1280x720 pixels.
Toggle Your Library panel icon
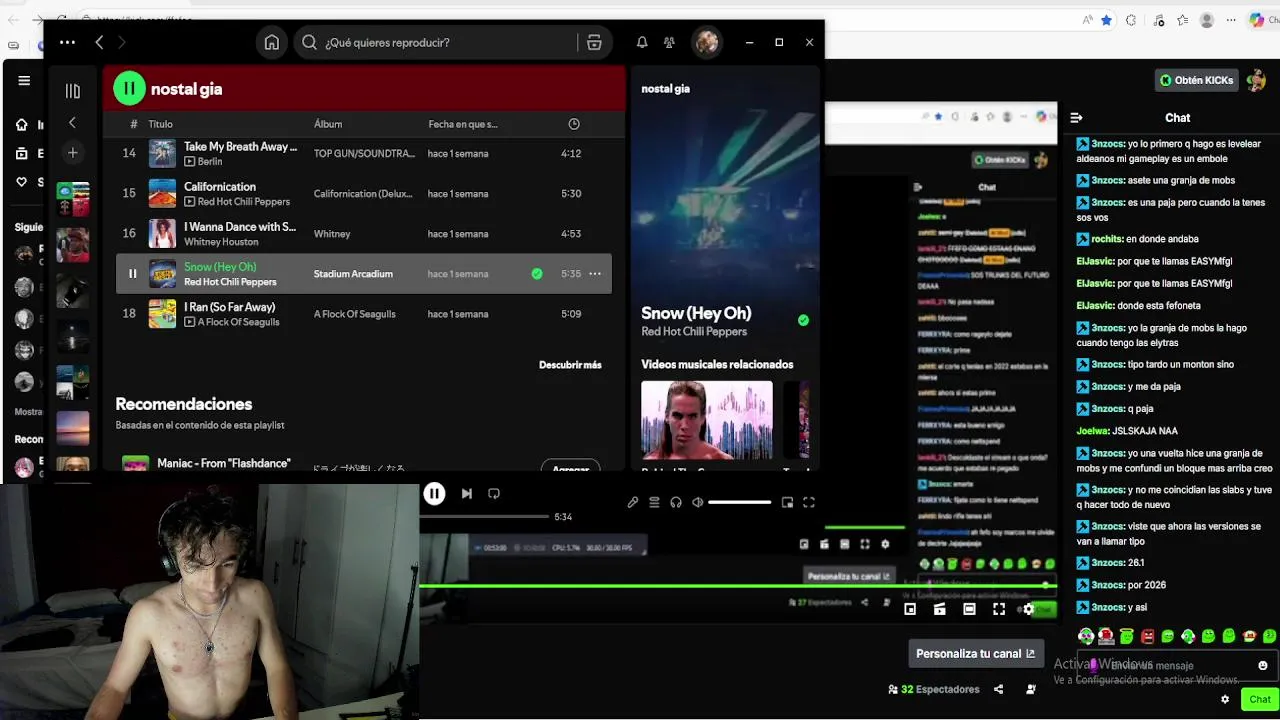72,91
